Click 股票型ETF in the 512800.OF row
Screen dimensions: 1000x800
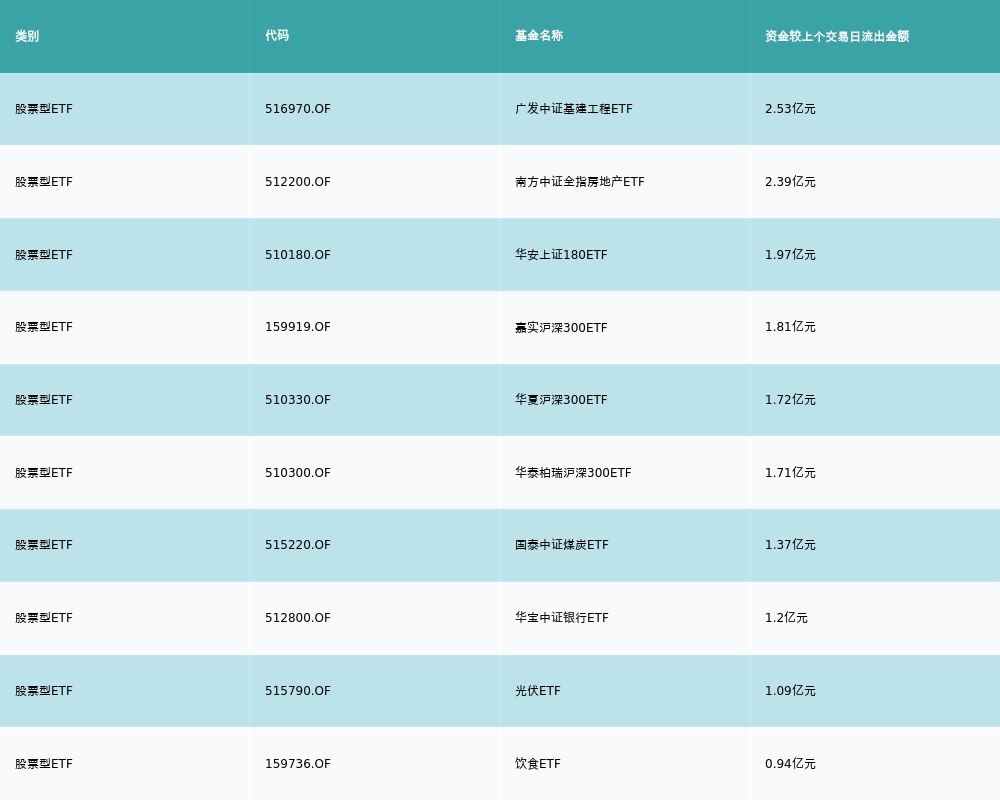tap(44, 618)
